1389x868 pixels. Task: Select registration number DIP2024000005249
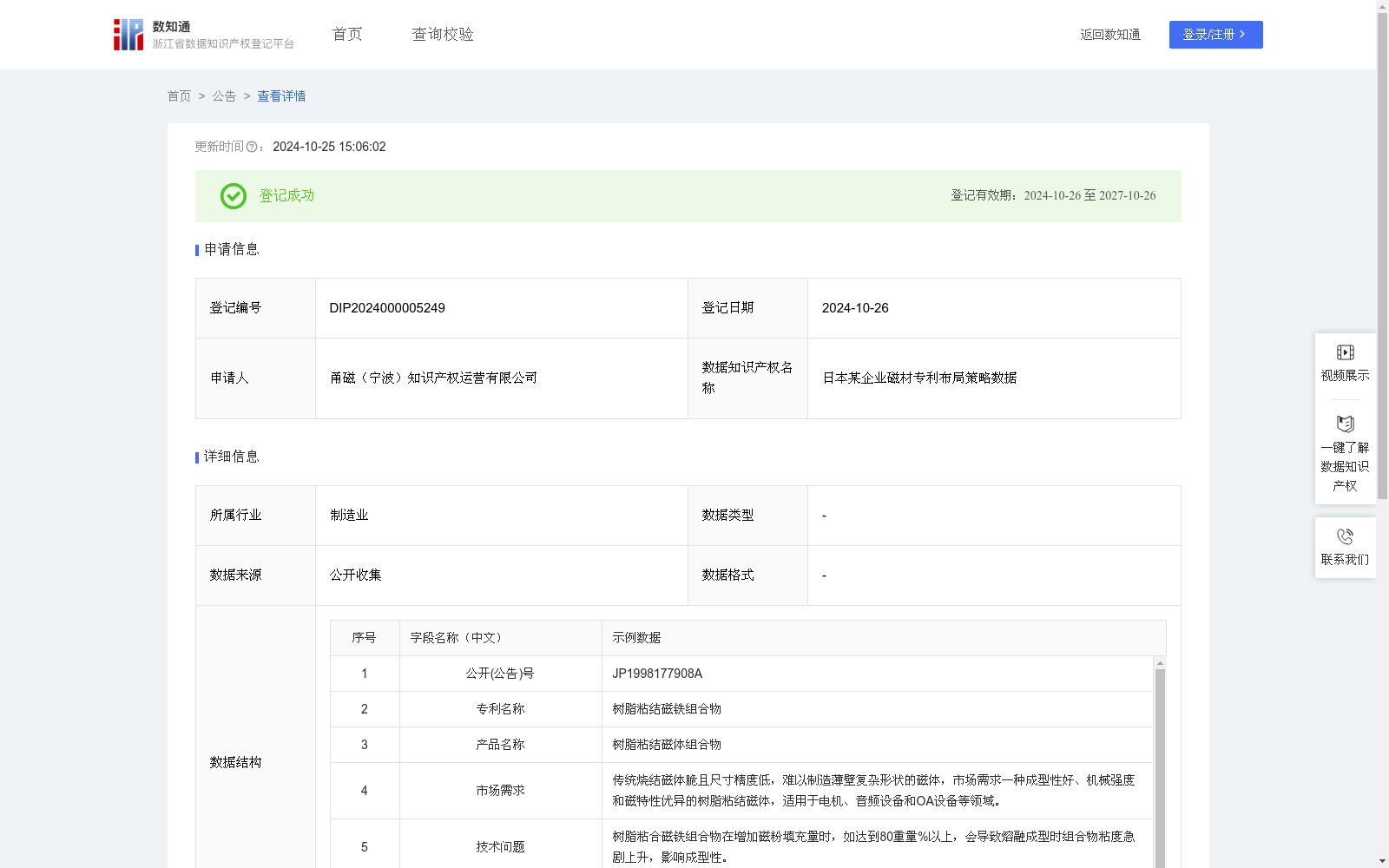pos(387,308)
